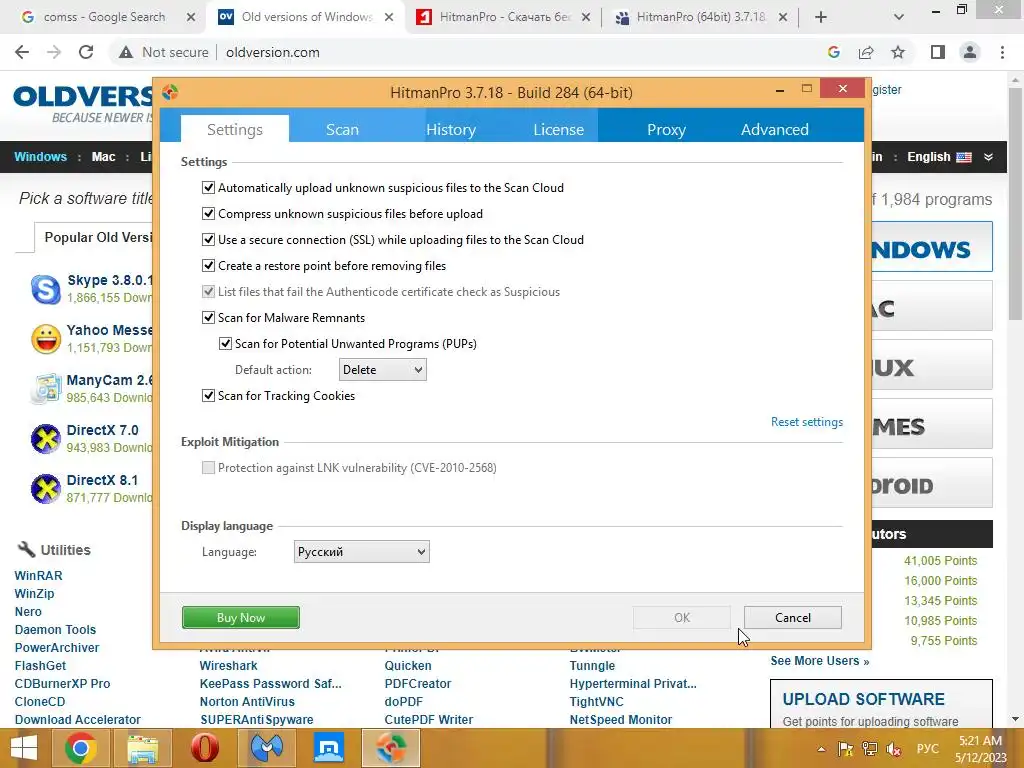
Task: Show hidden tray icons arrow
Action: pos(821,749)
